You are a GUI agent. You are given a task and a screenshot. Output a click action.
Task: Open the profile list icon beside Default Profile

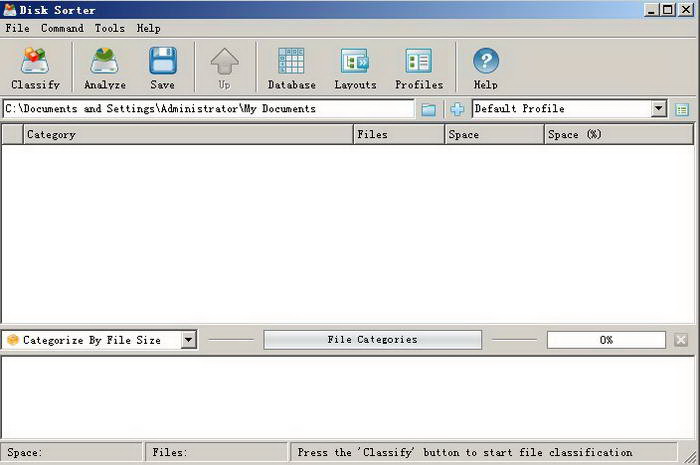(x=682, y=109)
